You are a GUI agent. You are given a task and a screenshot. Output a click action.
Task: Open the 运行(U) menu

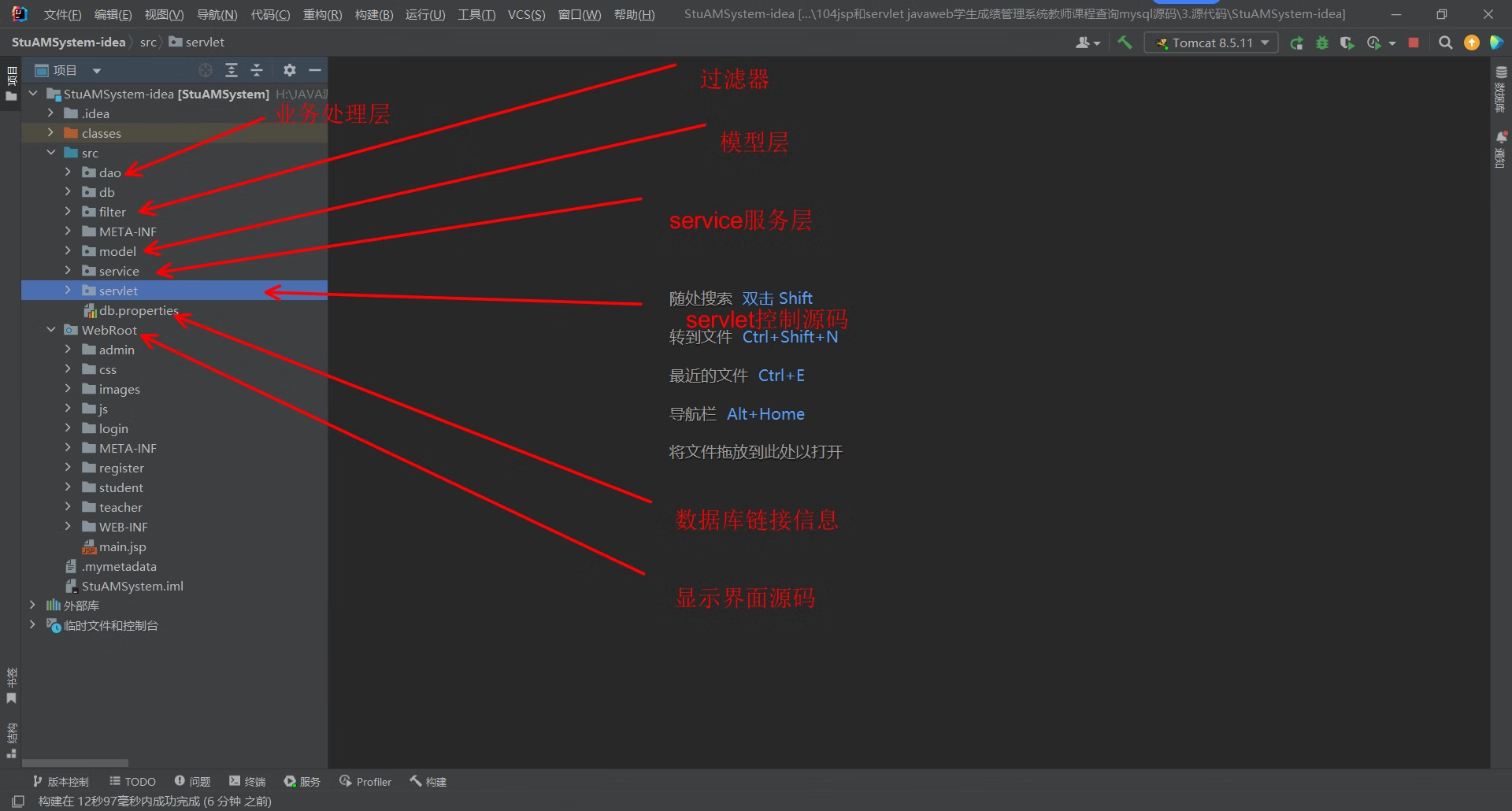[x=424, y=14]
